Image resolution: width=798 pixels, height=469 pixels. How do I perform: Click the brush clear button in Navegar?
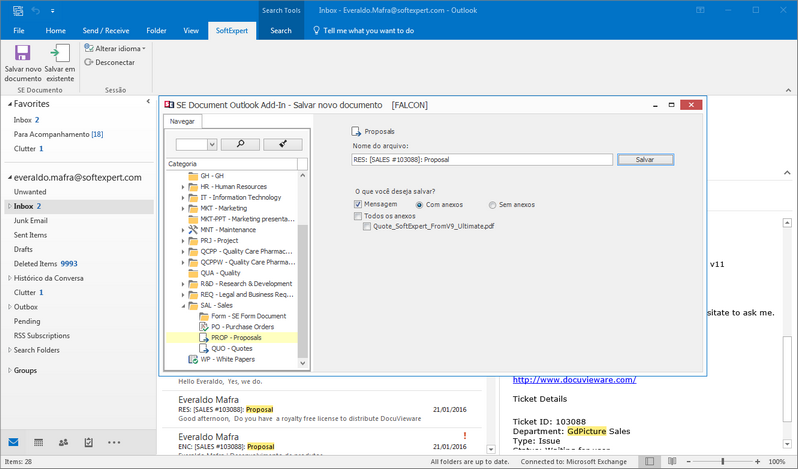point(283,144)
